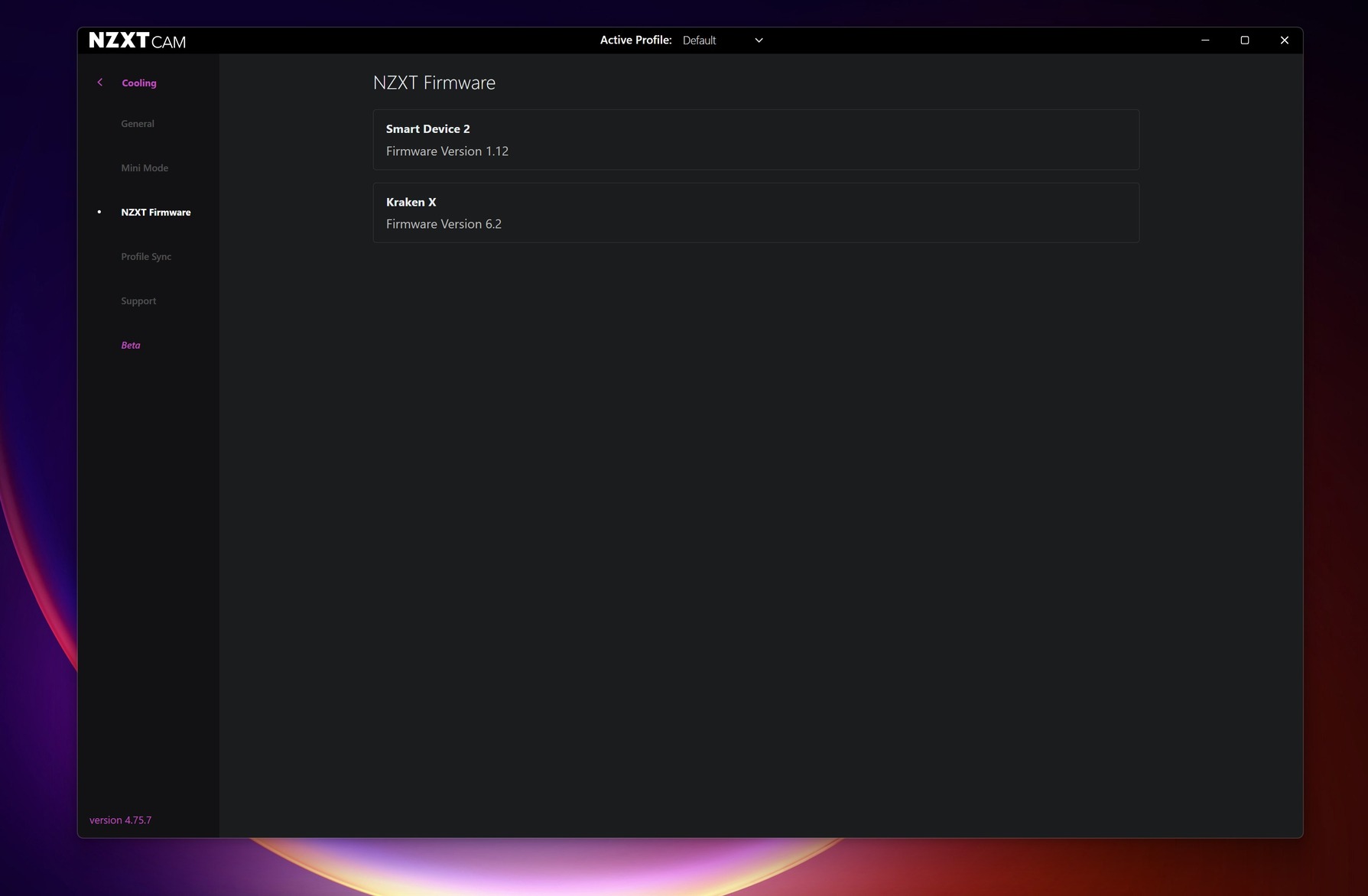This screenshot has height=896, width=1368.
Task: Switch to the Beta section
Action: point(131,346)
